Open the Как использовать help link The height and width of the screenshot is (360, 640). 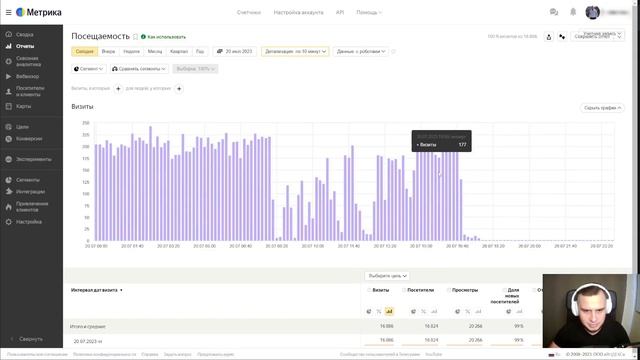[163, 37]
